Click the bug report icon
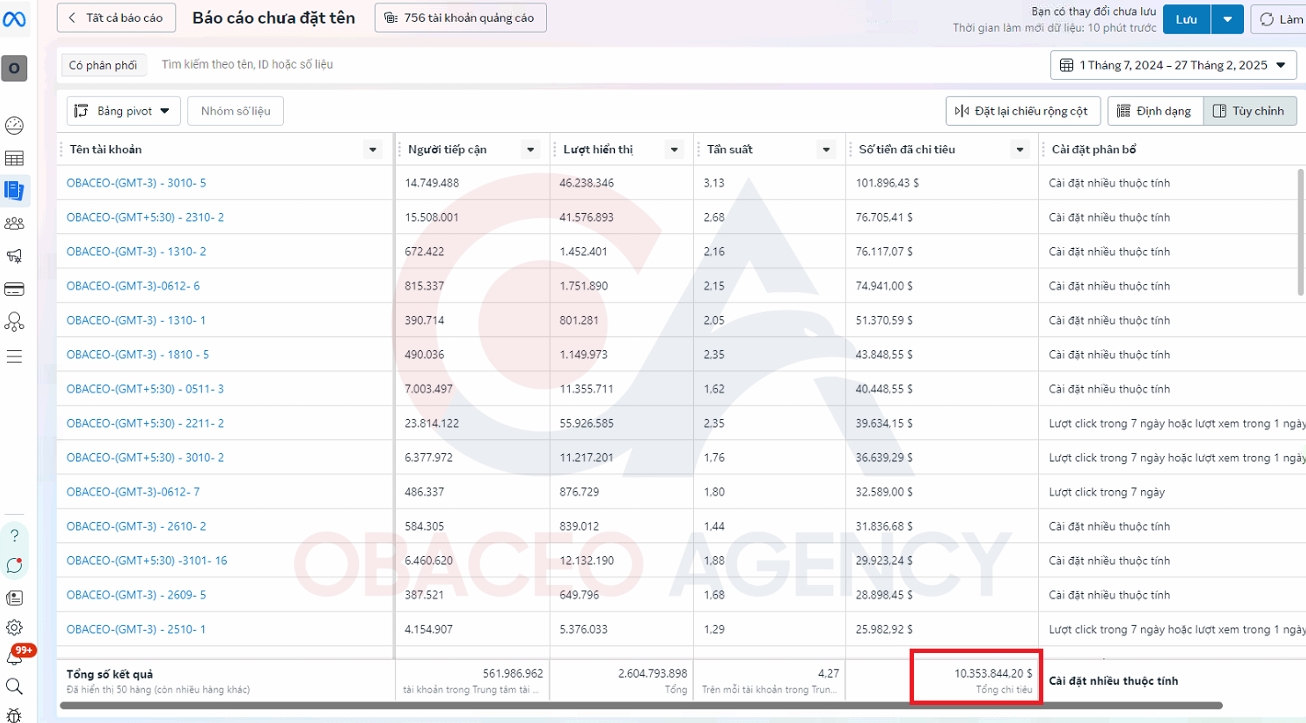This screenshot has height=723, width=1306. [14, 714]
